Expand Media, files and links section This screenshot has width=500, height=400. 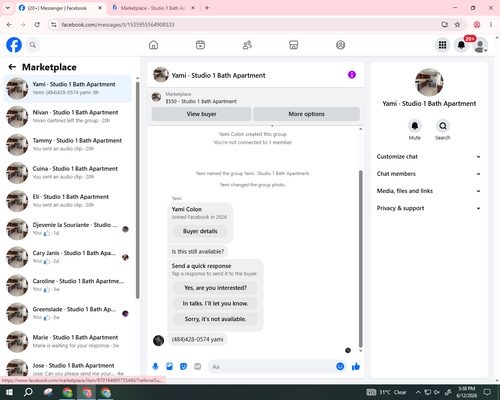click(x=429, y=191)
